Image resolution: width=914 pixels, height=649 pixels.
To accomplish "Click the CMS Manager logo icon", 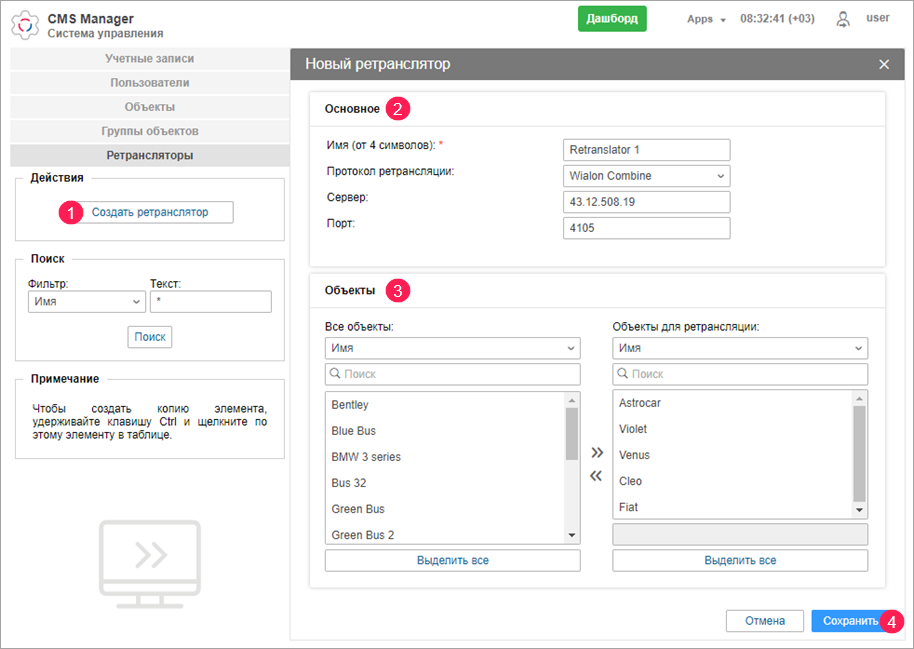I will pos(25,25).
